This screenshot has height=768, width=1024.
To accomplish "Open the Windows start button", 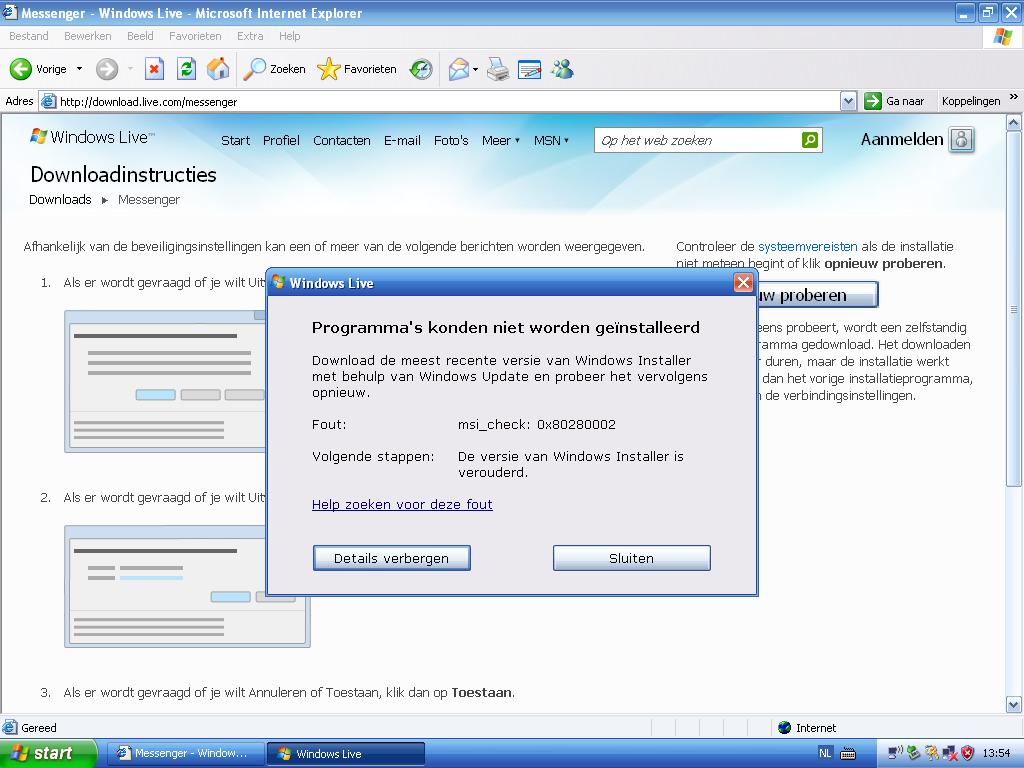I will [x=48, y=754].
